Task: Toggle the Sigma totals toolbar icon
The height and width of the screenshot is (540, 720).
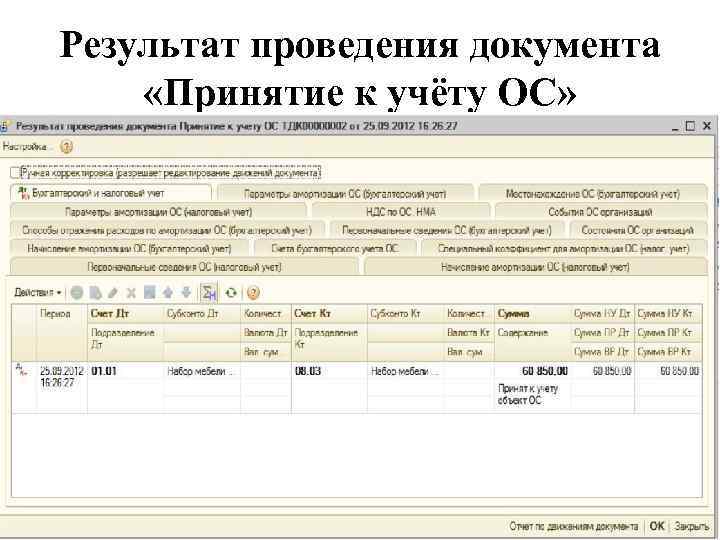Action: pos(209,292)
